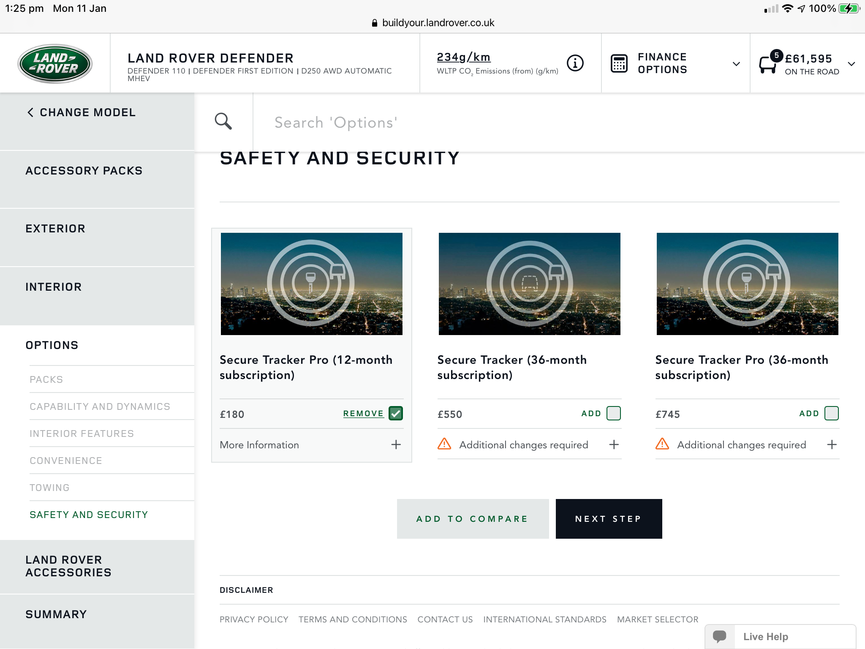Click the Search 'Options' input field

point(557,123)
